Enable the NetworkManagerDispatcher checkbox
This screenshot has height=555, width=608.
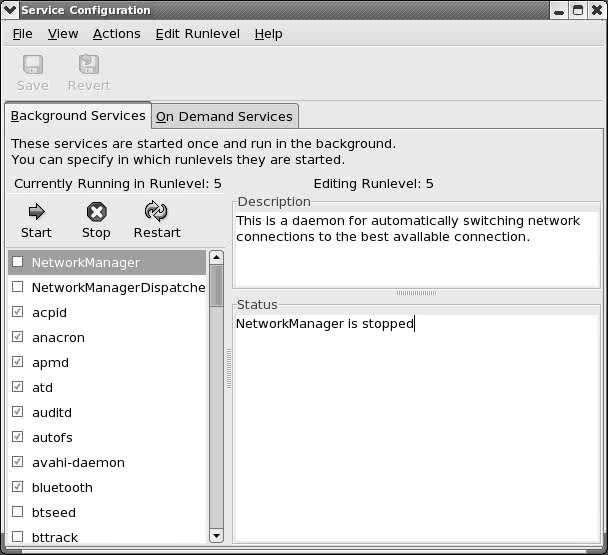pyautogui.click(x=17, y=287)
